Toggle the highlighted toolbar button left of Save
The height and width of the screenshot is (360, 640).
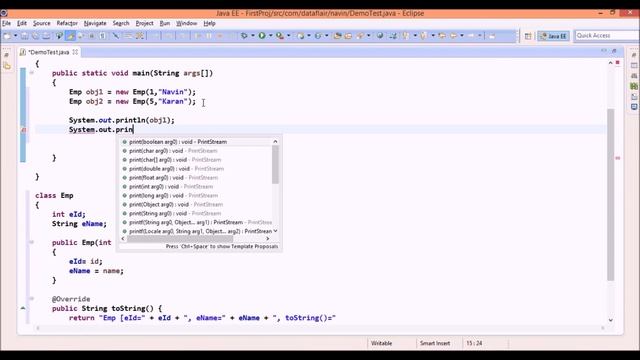coord(70,36)
